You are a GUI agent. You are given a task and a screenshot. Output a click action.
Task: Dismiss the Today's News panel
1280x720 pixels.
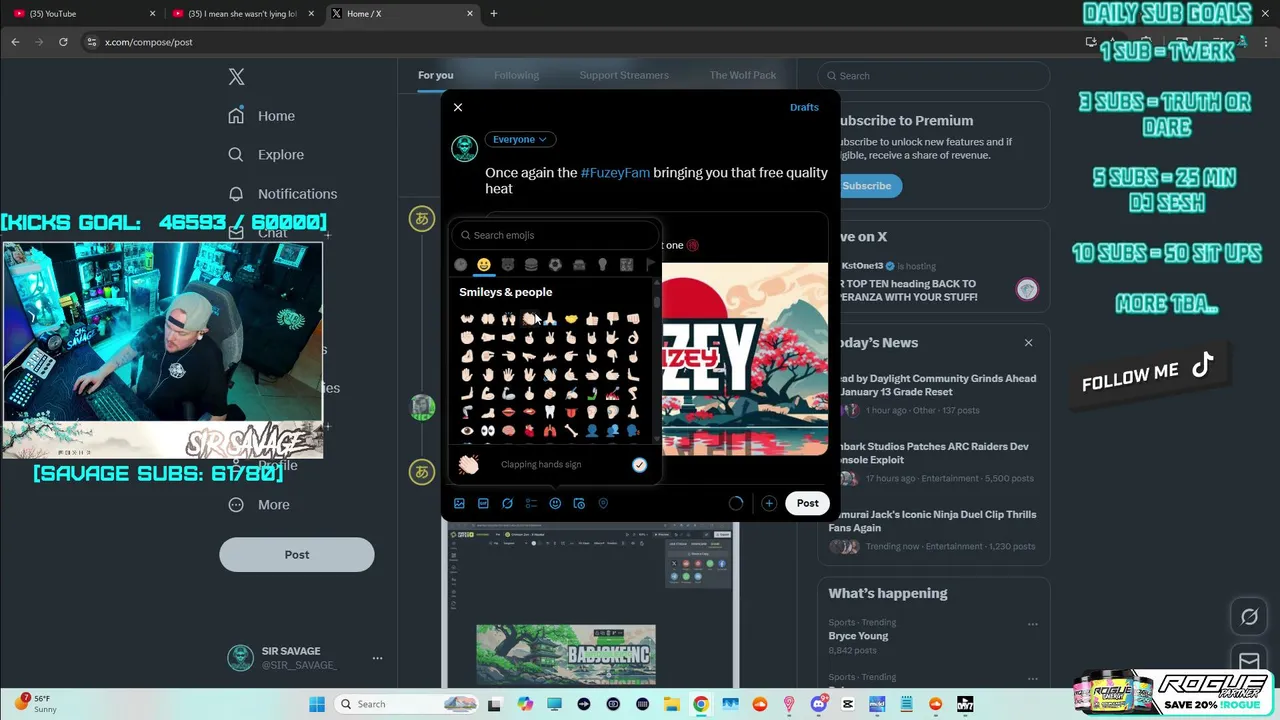point(1028,343)
